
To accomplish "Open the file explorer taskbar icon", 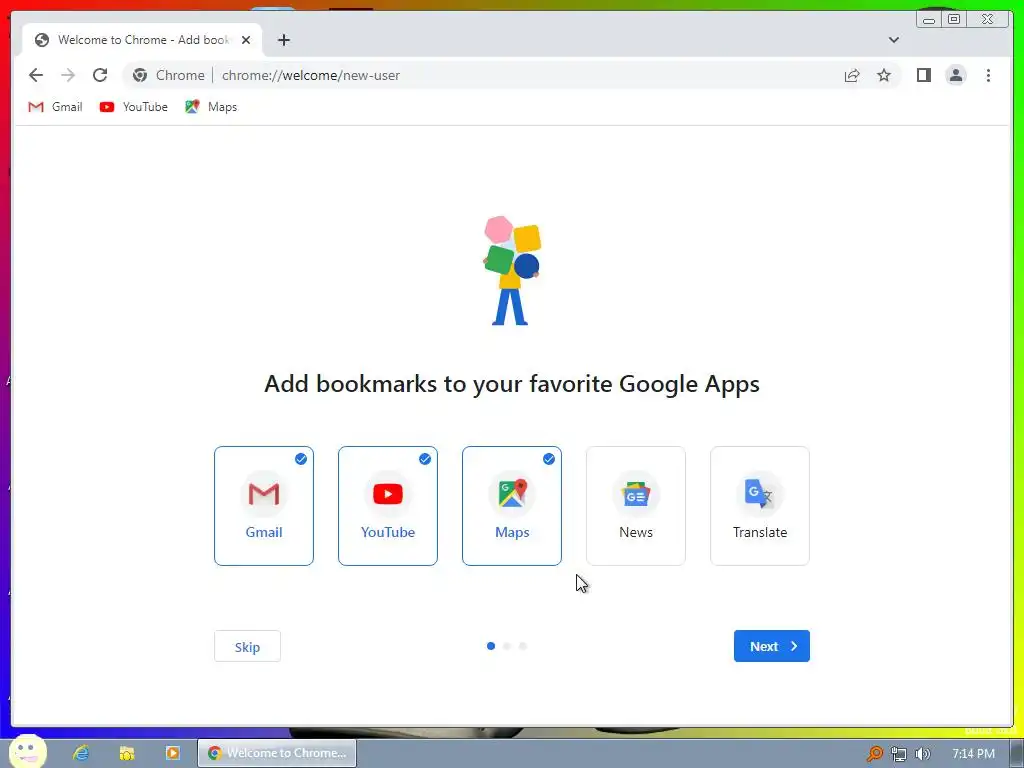I will click(x=127, y=753).
